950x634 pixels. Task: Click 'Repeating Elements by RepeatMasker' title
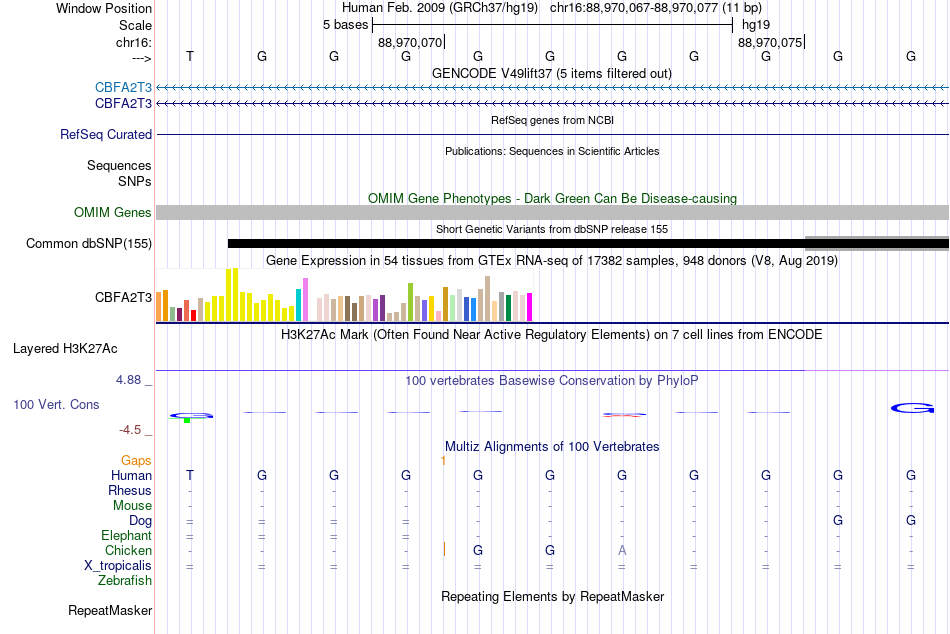552,596
